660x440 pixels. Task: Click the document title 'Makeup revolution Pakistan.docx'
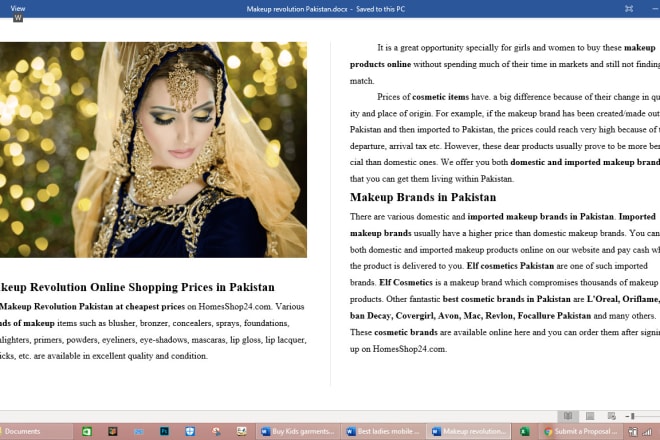[x=297, y=9]
